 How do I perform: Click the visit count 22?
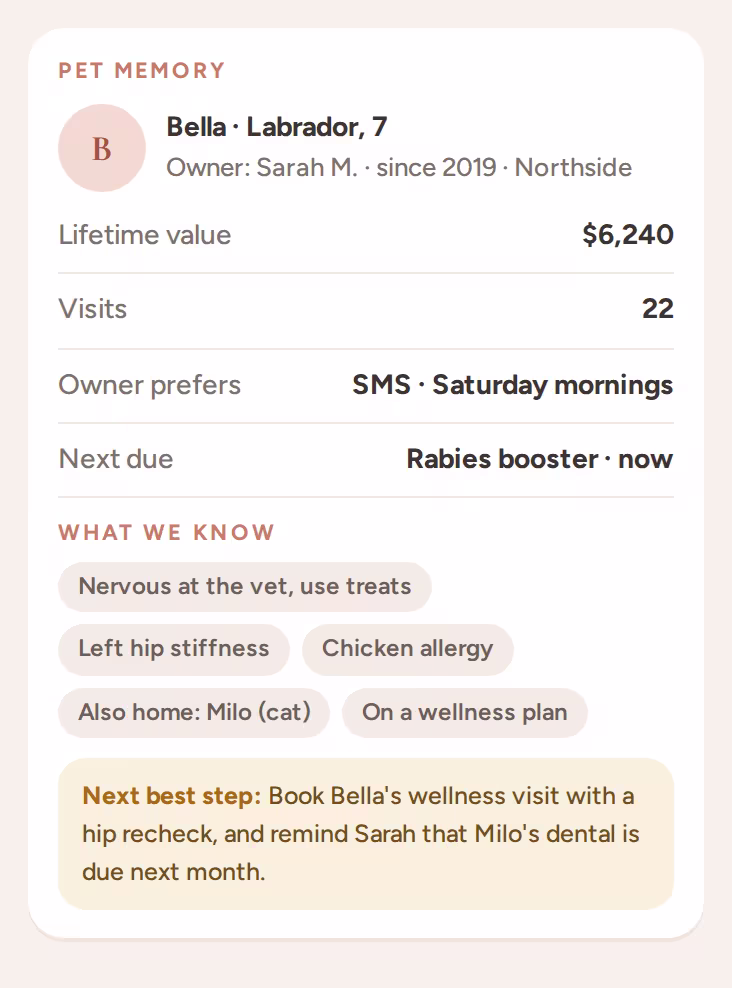[658, 309]
